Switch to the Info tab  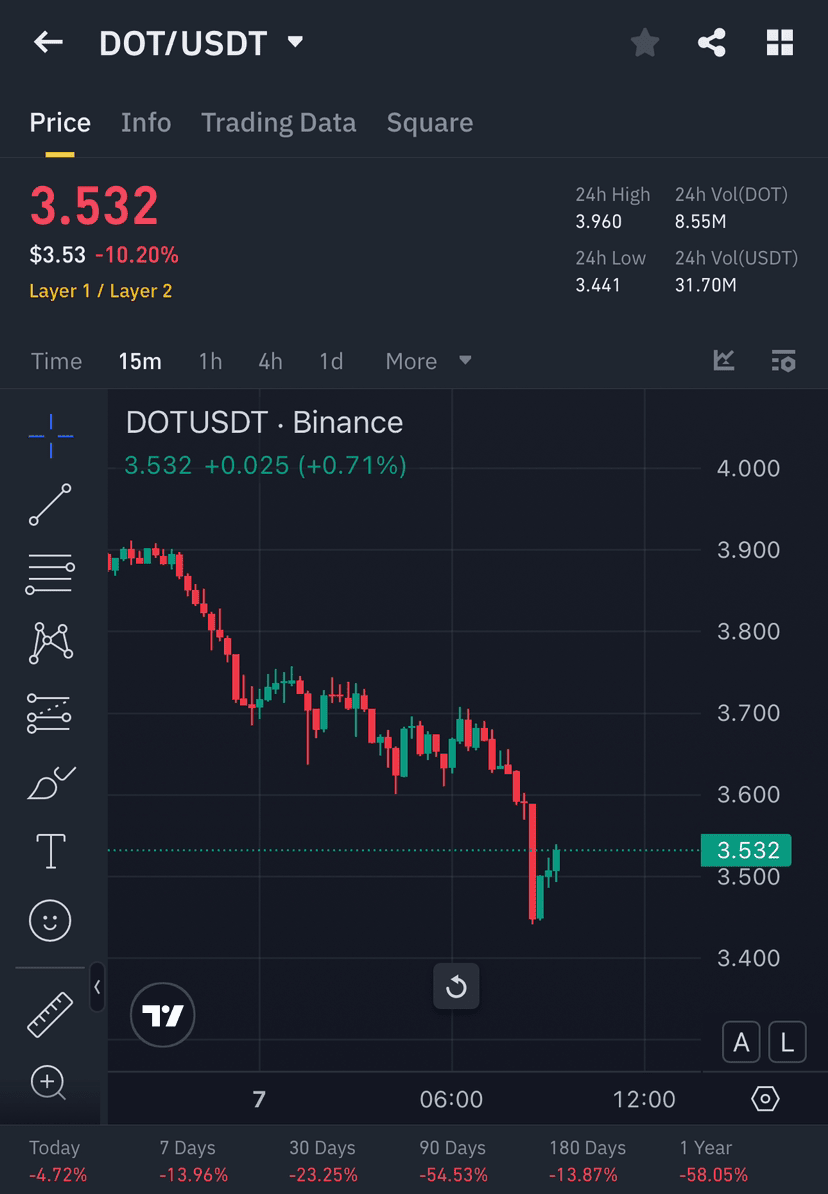click(x=145, y=123)
